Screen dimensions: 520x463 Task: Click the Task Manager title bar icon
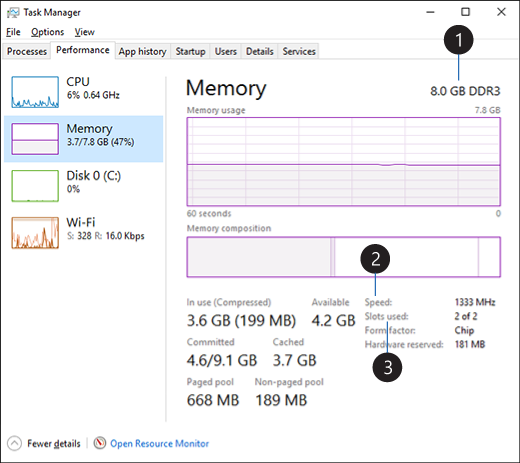(x=13, y=13)
